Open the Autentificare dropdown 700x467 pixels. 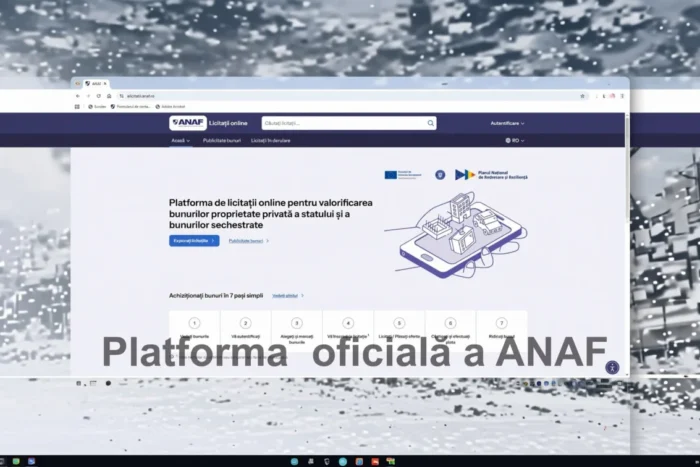click(507, 123)
